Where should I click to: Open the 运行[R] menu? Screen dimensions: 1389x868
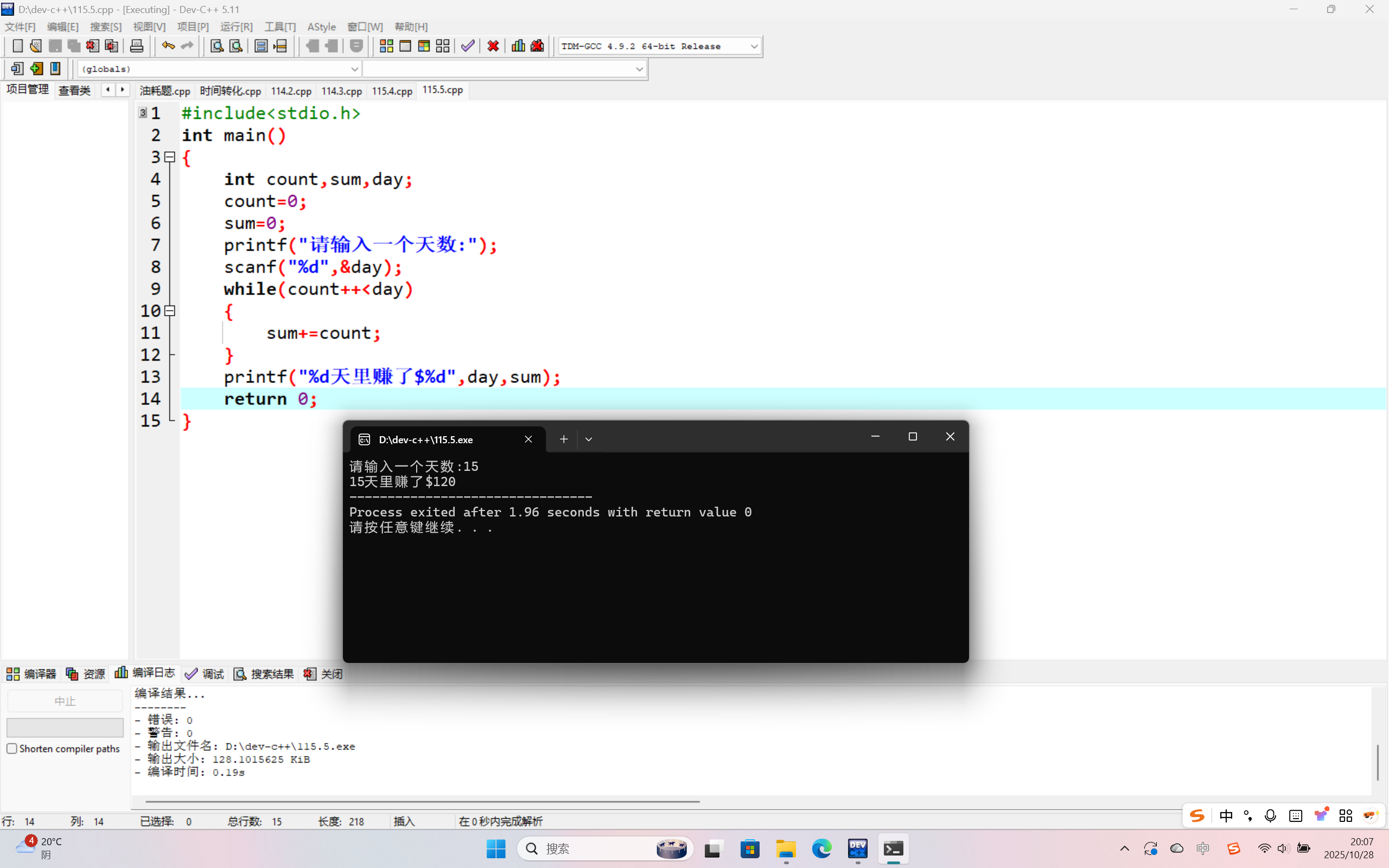pyautogui.click(x=236, y=27)
